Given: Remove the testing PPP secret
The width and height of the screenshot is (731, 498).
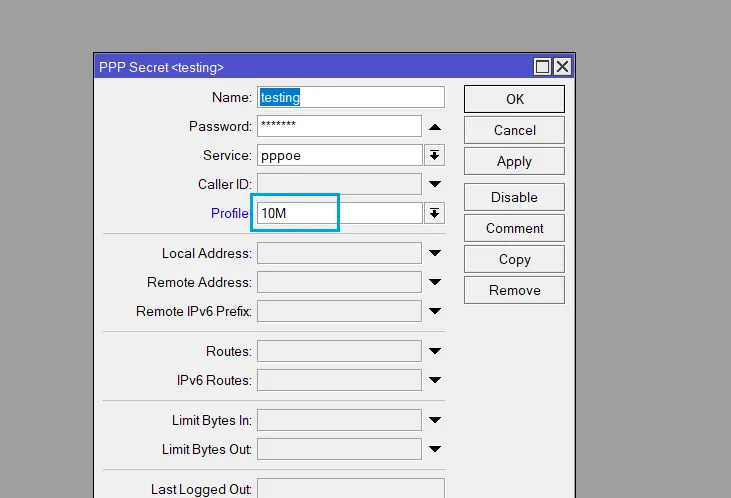Looking at the screenshot, I should [514, 290].
